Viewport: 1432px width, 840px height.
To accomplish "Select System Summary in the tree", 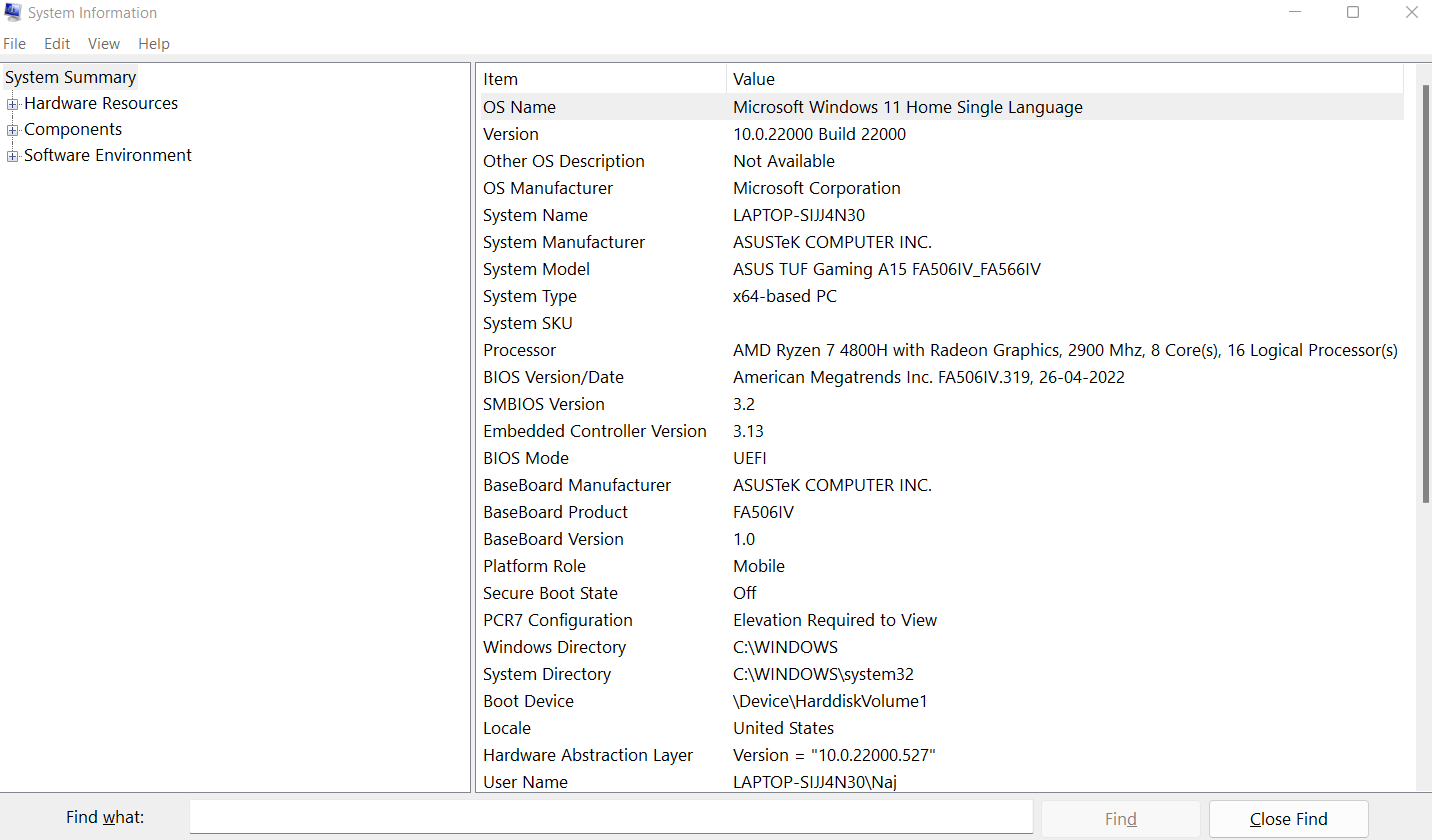I will (70, 77).
